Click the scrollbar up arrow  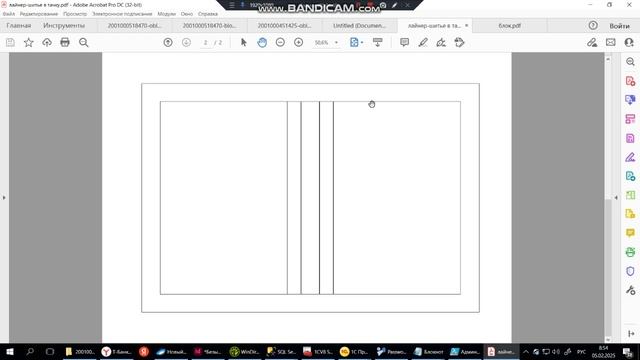point(608,59)
